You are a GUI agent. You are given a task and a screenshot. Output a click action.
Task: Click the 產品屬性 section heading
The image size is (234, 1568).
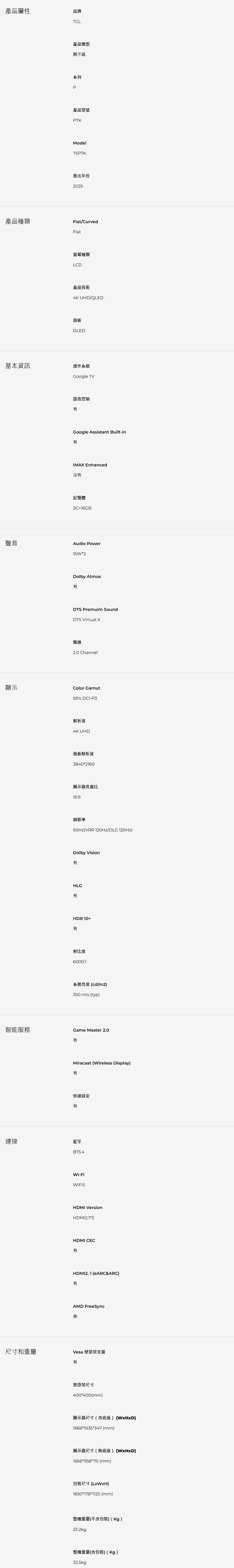tap(17, 11)
